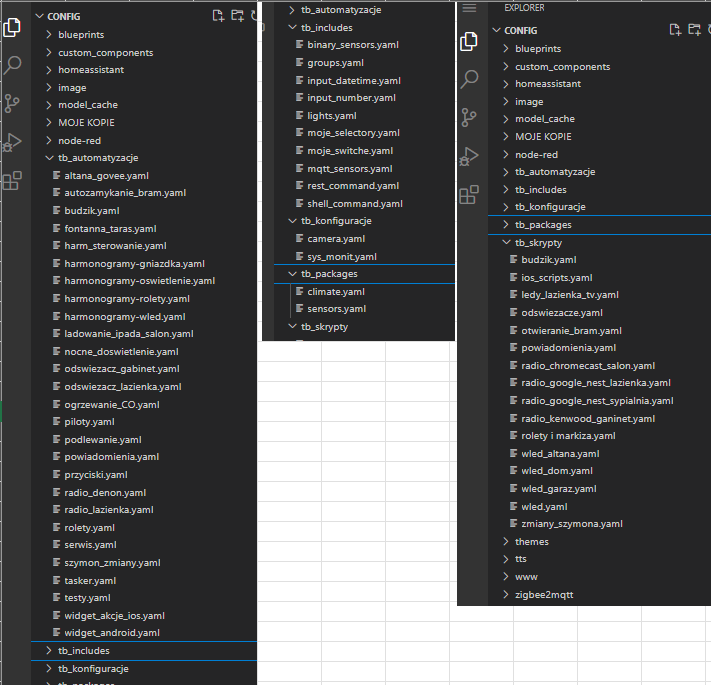The image size is (711, 685).
Task: Click New Folder icon in right CONFIG header
Action: tap(694, 30)
